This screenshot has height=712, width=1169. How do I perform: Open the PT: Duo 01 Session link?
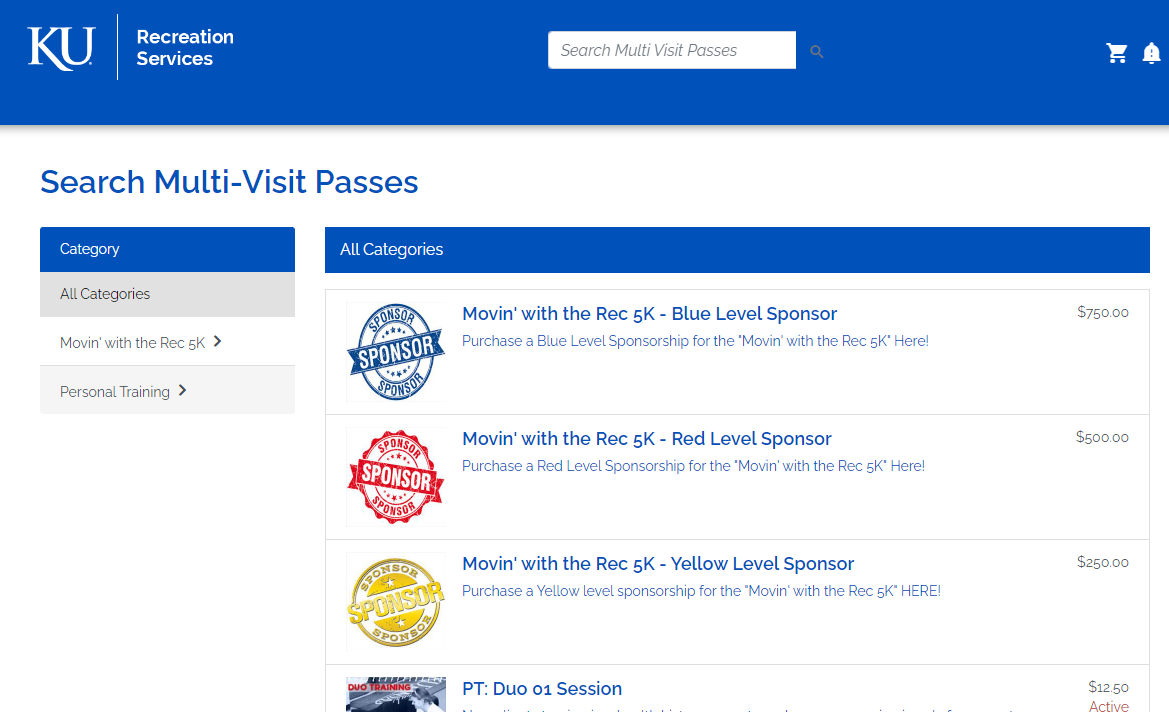pyautogui.click(x=541, y=689)
